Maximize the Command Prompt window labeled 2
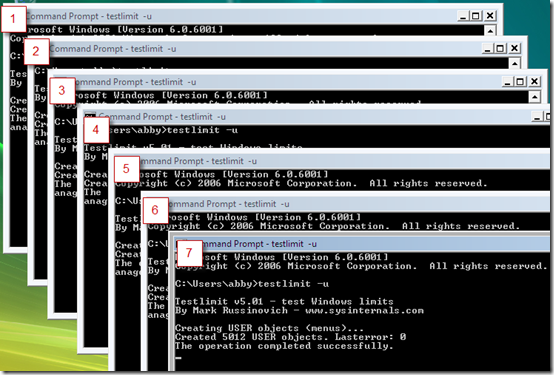 (500, 48)
